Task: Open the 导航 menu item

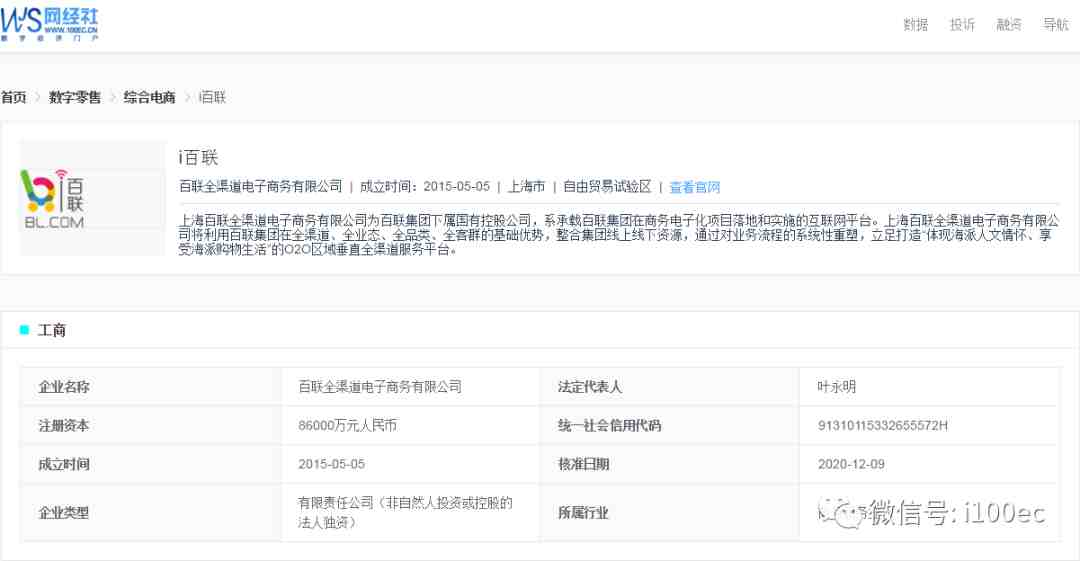Action: click(1055, 25)
